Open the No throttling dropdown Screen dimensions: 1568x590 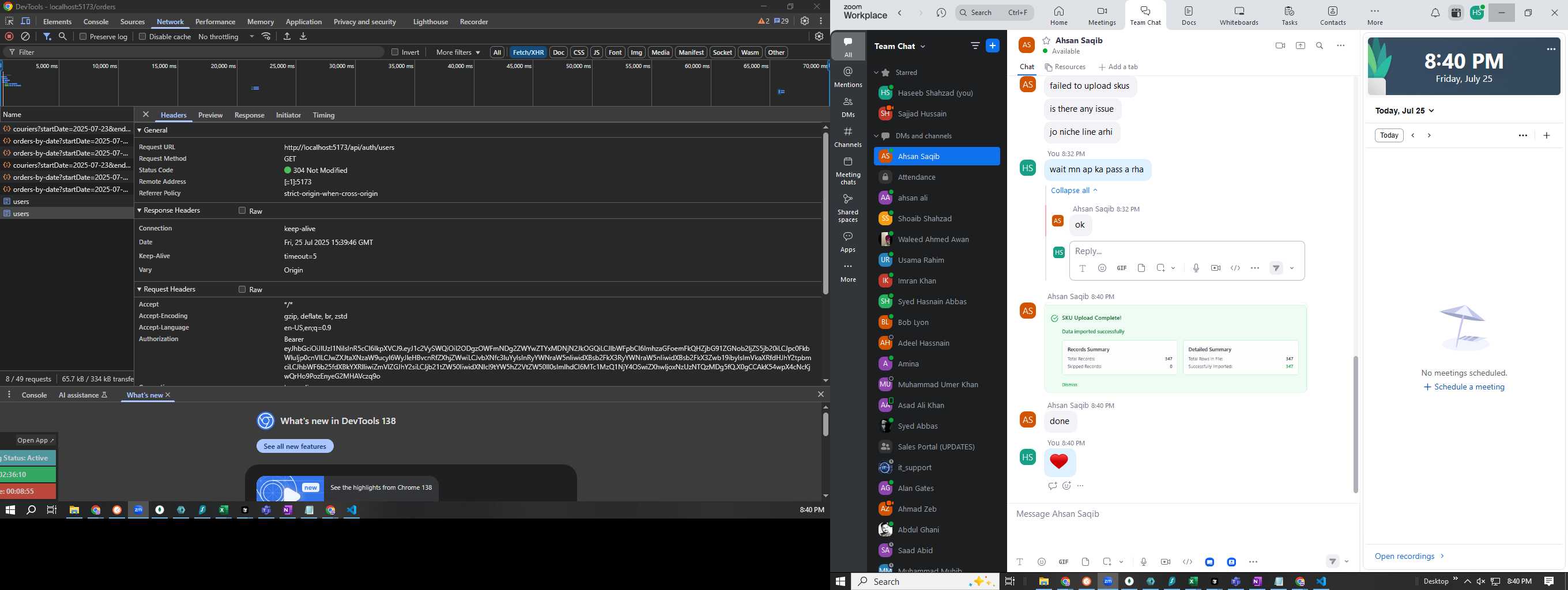coord(227,36)
